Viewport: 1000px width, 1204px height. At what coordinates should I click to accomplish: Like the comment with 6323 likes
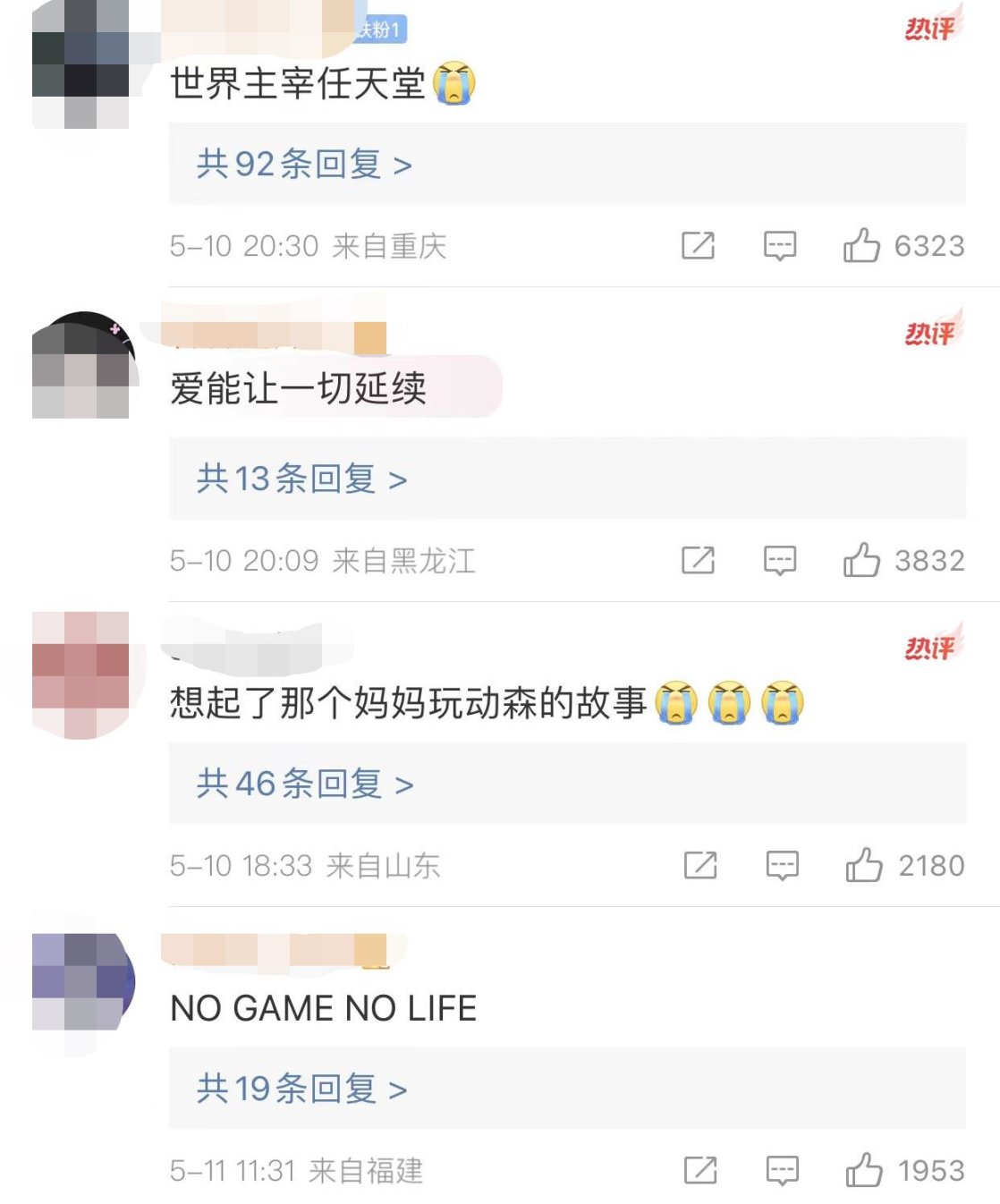861,245
